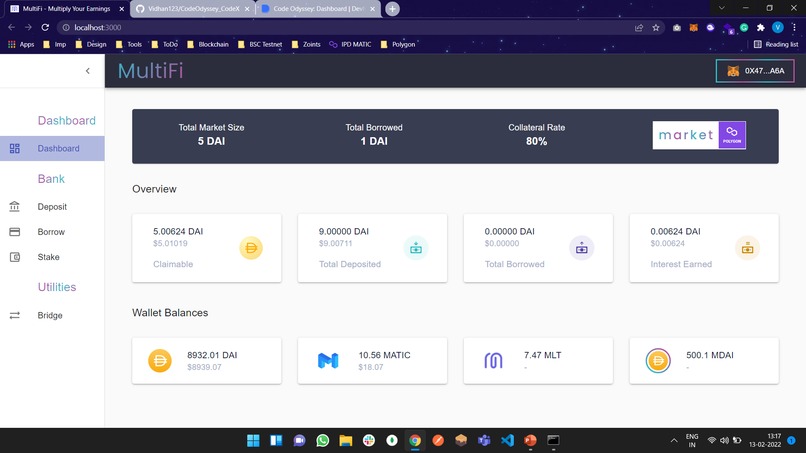
Task: Reload the page
Action: (45, 27)
